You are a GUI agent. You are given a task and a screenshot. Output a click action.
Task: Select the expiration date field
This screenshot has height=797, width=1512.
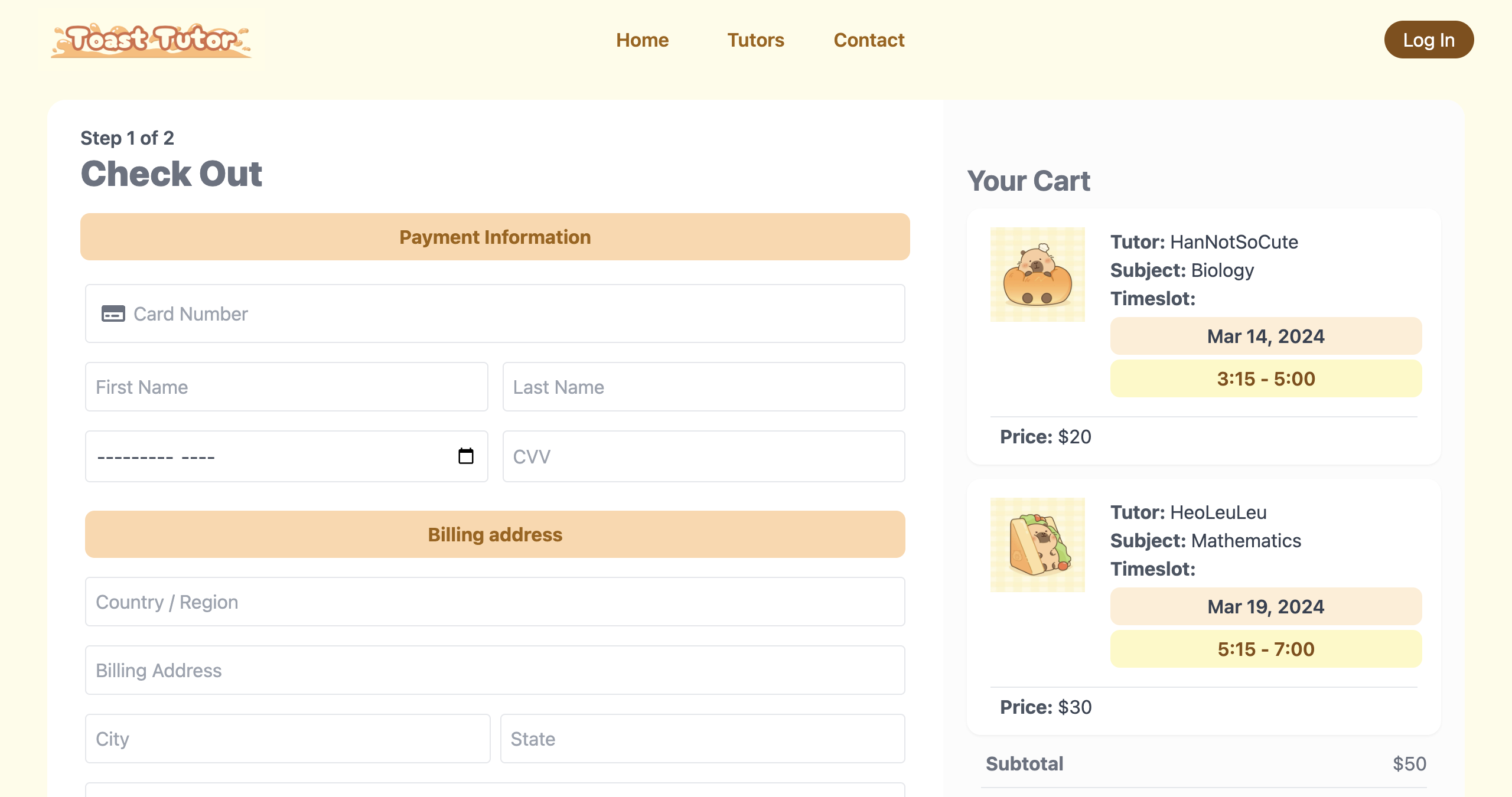[266, 456]
